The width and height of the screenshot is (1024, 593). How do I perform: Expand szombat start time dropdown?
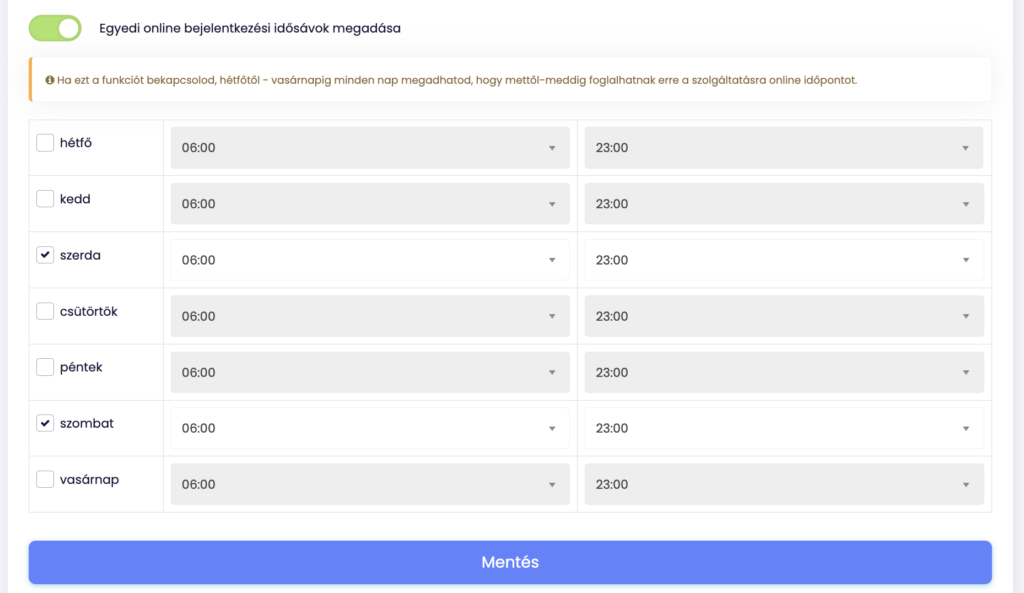[370, 428]
